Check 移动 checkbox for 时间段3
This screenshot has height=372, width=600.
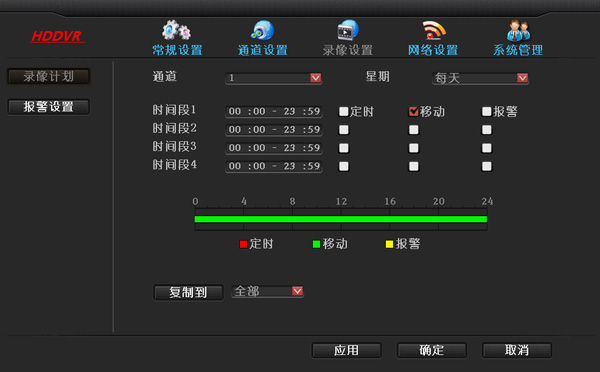(414, 148)
